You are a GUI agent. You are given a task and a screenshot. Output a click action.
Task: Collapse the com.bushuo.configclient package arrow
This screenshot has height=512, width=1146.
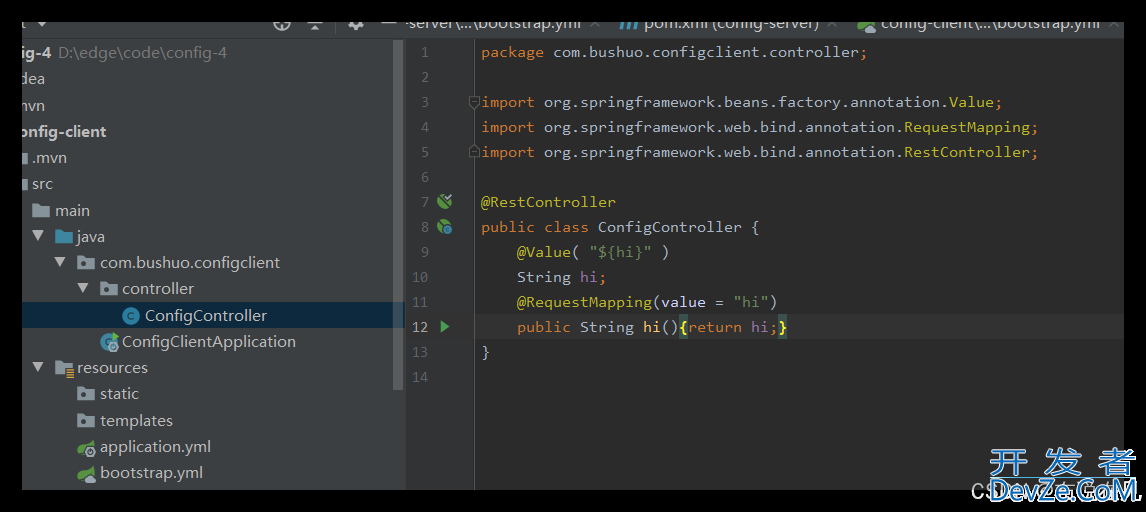(x=61, y=262)
